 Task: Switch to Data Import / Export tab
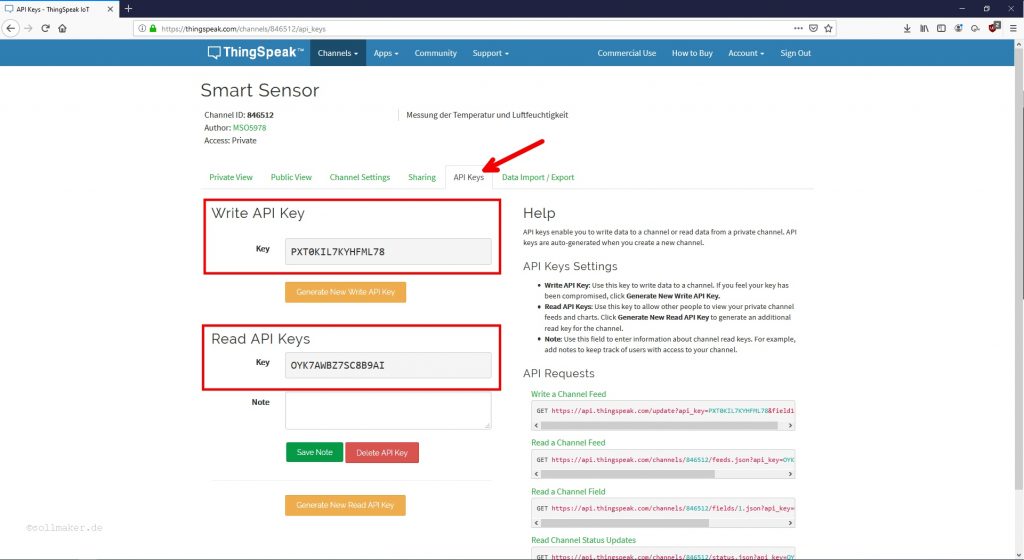(538, 177)
